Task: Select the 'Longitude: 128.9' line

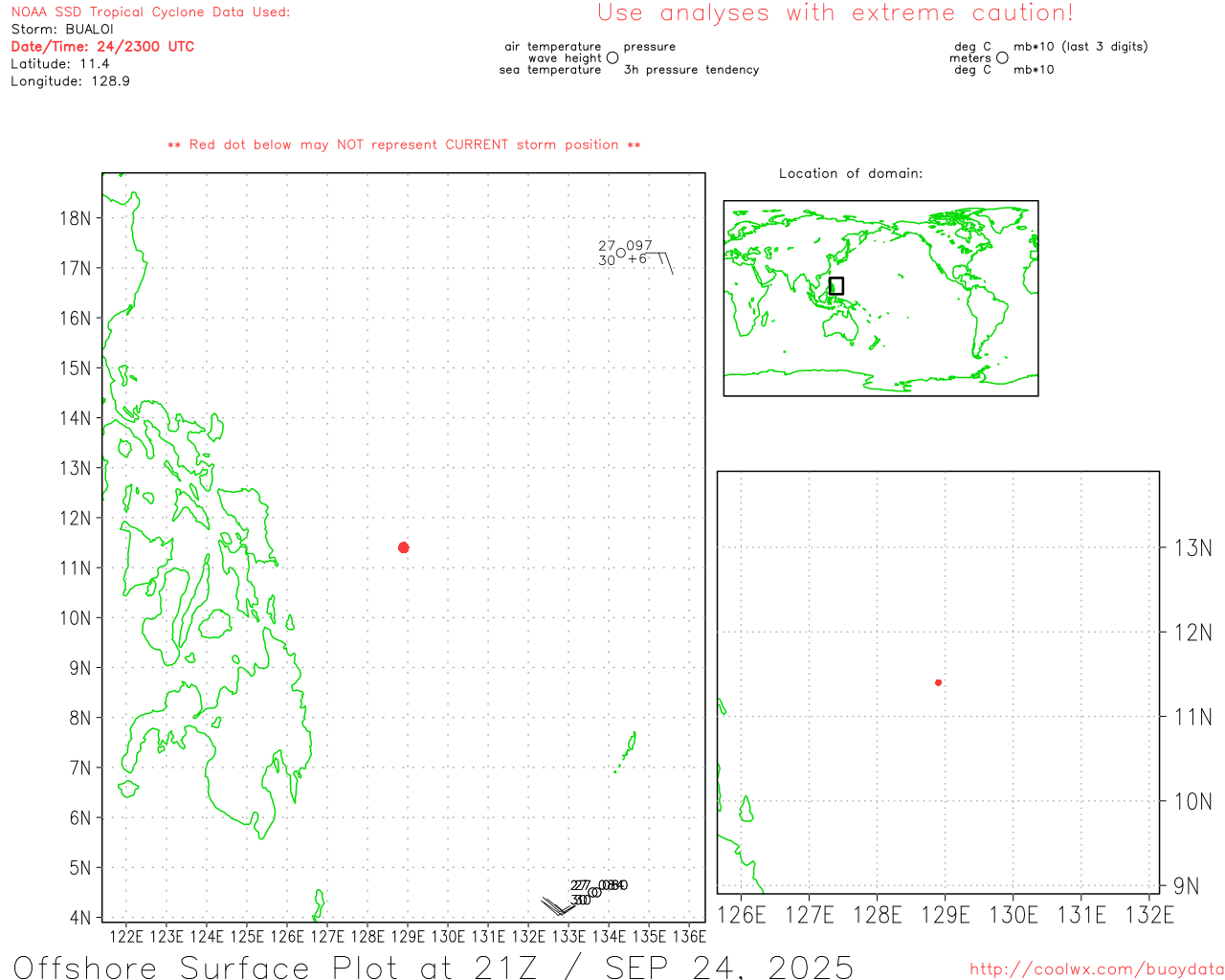Action: [x=70, y=81]
